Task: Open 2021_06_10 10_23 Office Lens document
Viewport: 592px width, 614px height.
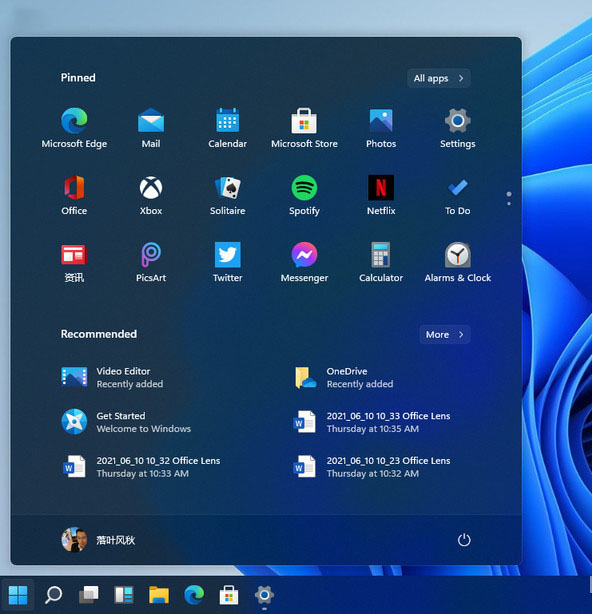Action: pos(372,467)
